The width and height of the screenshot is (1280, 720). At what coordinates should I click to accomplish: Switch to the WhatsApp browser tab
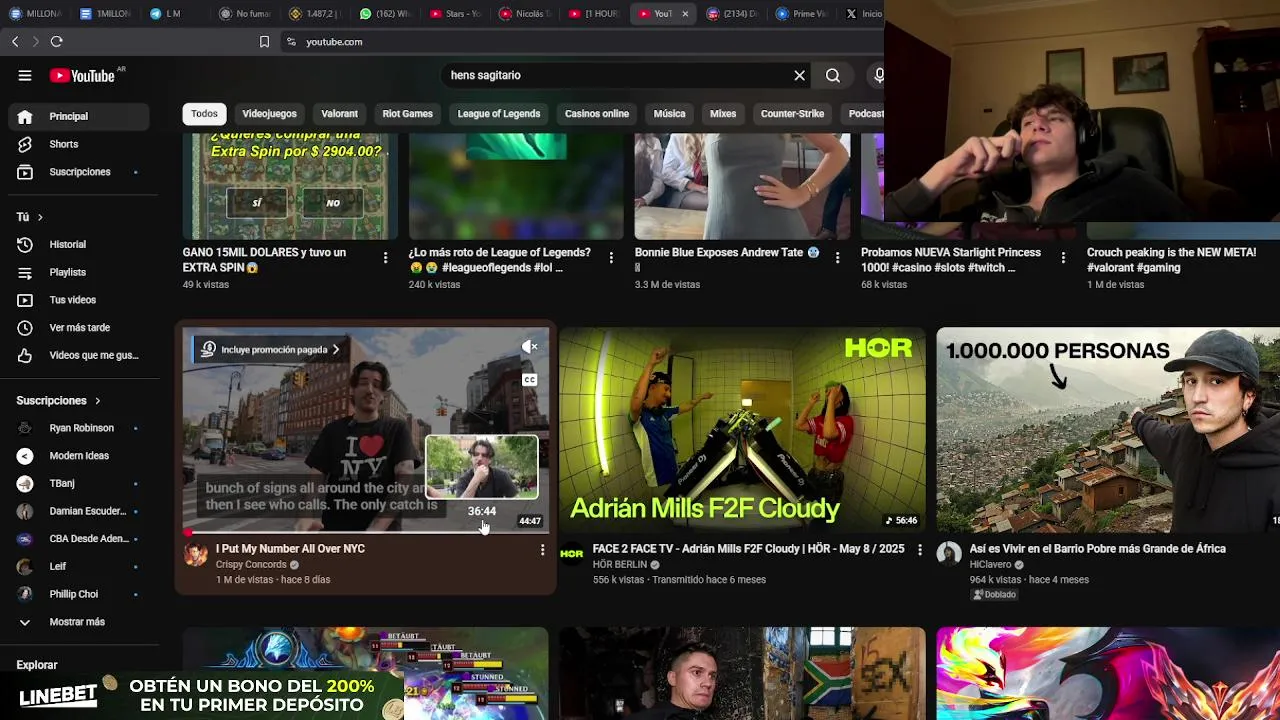click(x=385, y=14)
